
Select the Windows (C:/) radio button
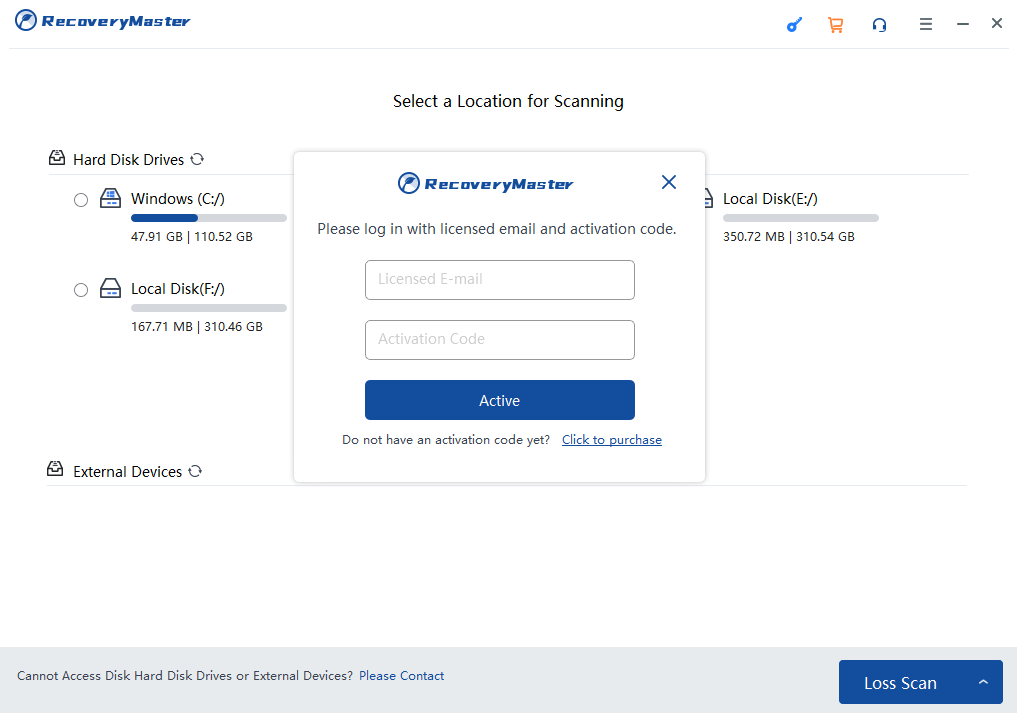[x=81, y=200]
